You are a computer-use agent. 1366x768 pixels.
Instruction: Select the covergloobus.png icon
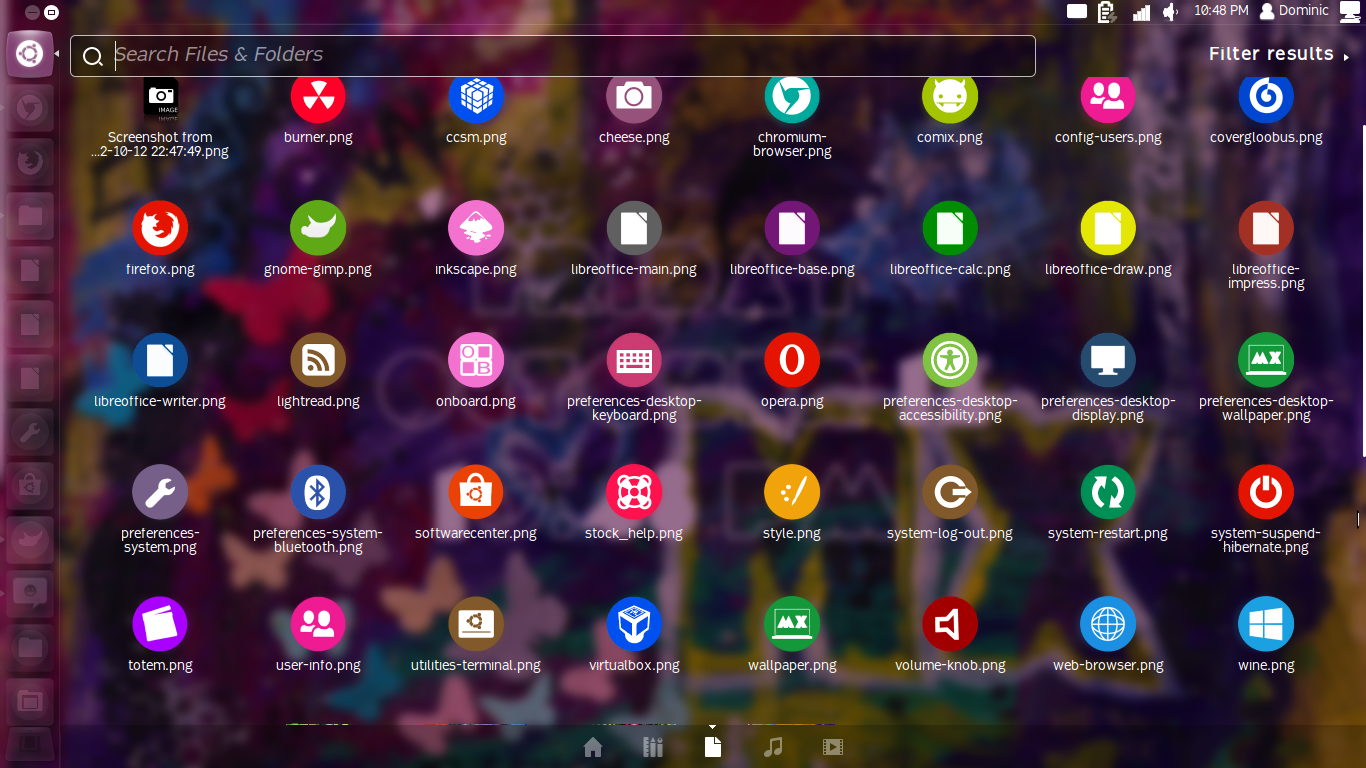(x=1266, y=98)
